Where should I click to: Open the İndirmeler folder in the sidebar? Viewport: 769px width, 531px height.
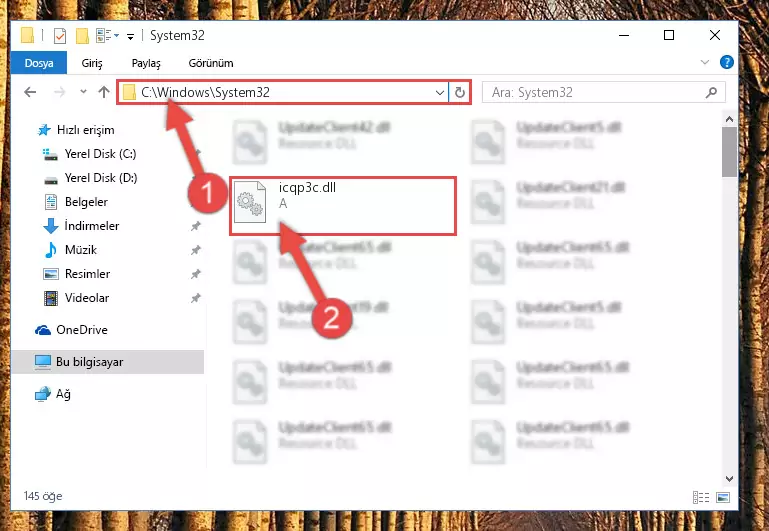[x=81, y=226]
